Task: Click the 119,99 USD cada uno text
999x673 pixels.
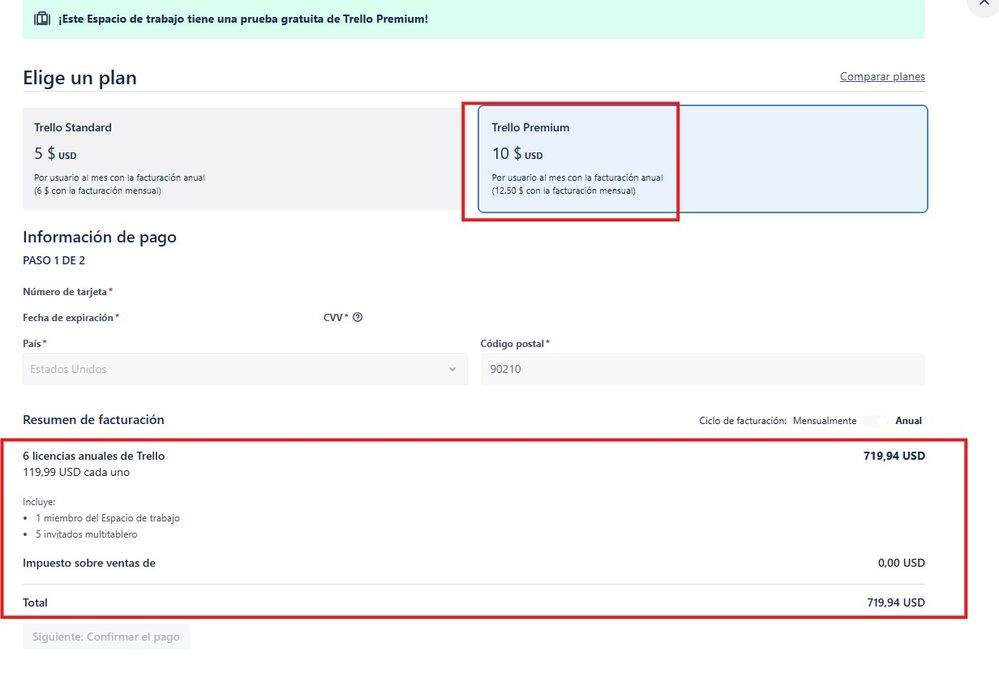Action: 76,472
